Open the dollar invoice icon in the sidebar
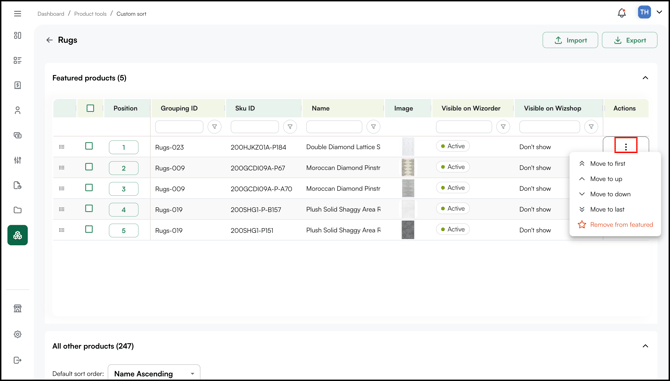Screen dimensions: 670x381 pos(18,85)
